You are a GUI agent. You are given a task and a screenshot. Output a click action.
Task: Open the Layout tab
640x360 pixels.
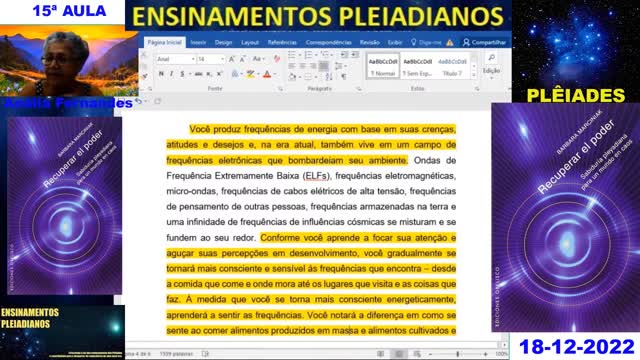coord(250,42)
